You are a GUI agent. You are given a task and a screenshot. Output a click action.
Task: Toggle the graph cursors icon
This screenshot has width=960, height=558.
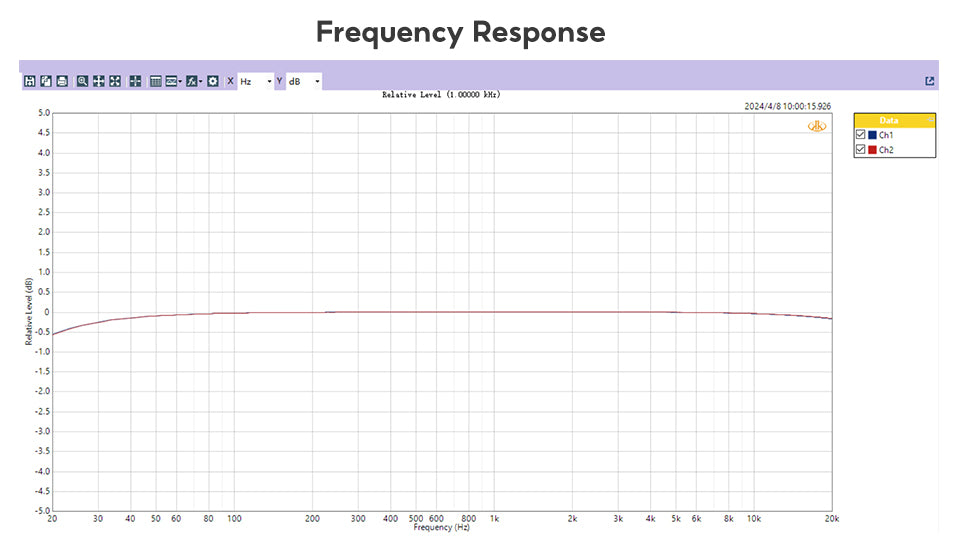[x=135, y=81]
